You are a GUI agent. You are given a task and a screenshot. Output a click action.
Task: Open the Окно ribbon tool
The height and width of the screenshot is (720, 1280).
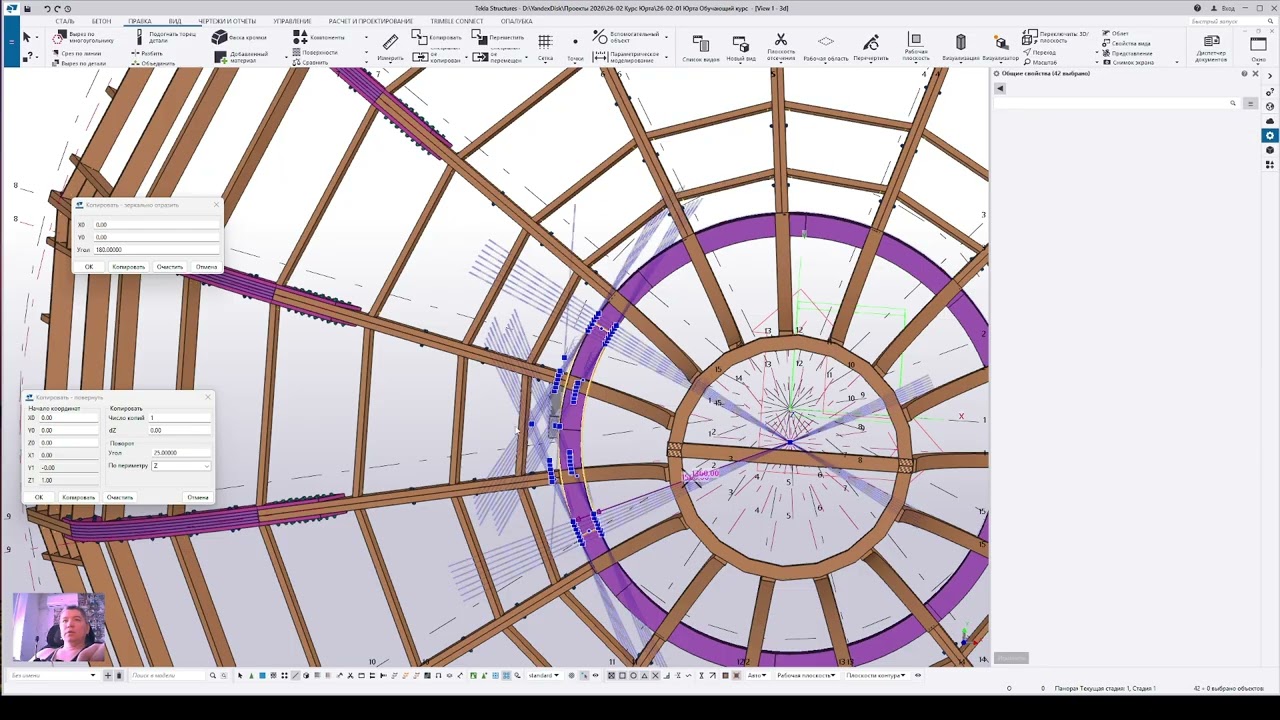(x=1258, y=47)
